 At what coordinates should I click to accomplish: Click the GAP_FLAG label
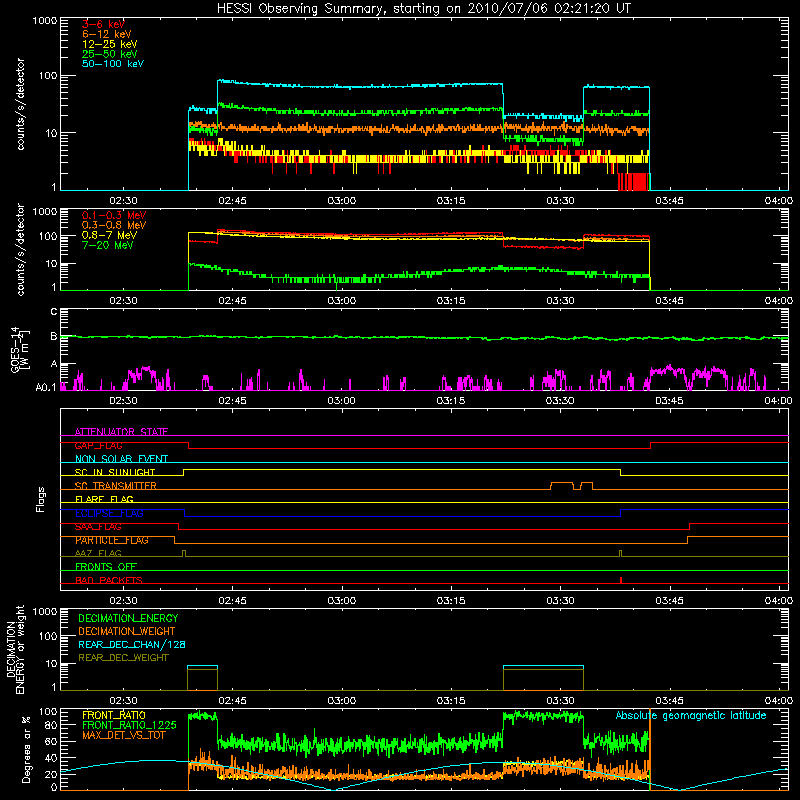(x=98, y=445)
